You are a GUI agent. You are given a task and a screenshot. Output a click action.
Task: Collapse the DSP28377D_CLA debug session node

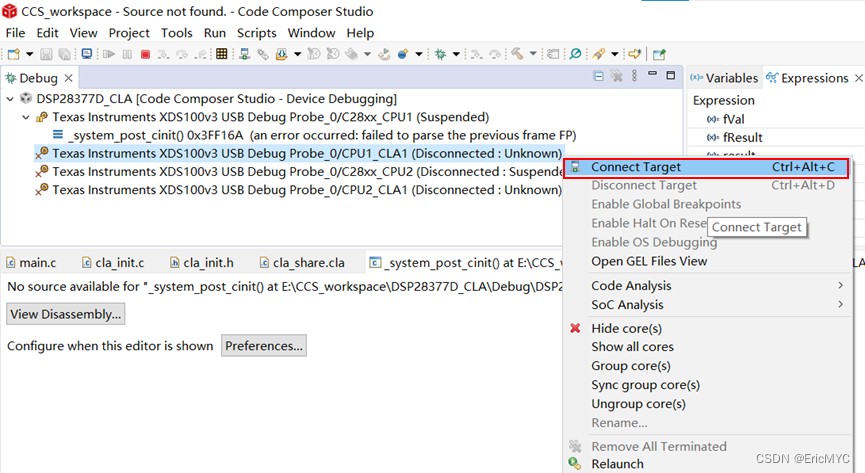tap(10, 99)
